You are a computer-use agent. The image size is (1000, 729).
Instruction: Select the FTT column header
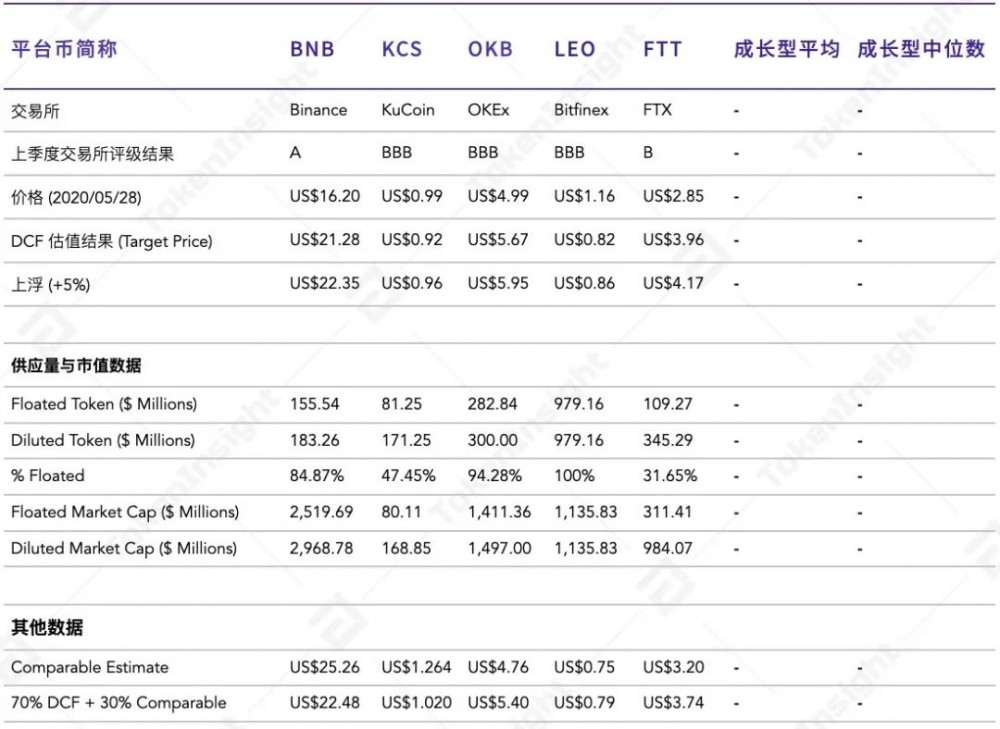coord(661,48)
